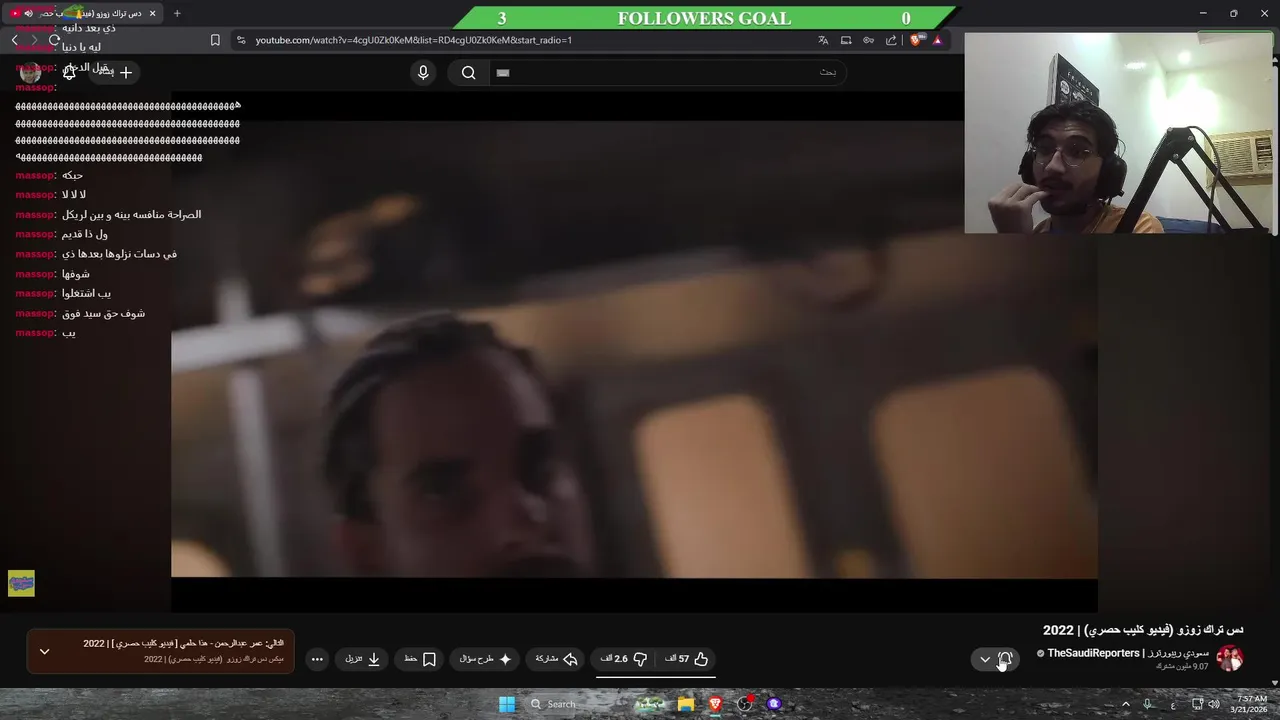
Task: Click the pixel-art icon at left edge
Action: click(x=21, y=584)
